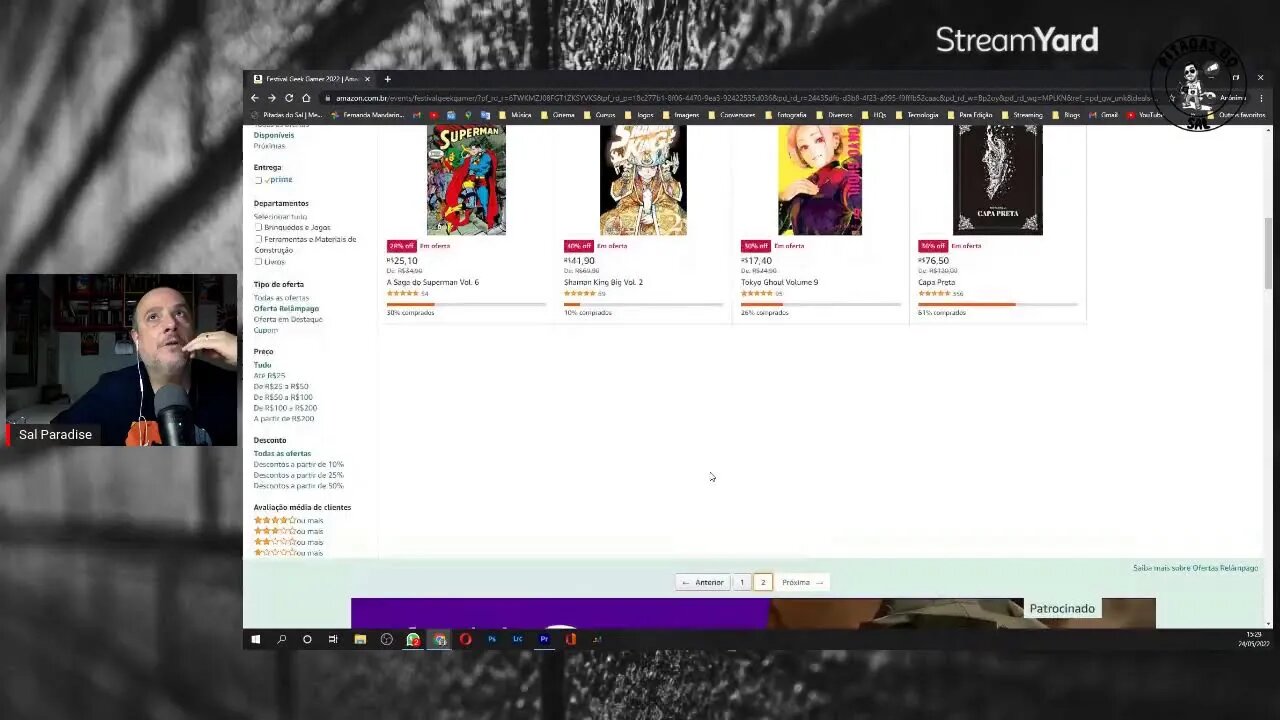1280x720 pixels.
Task: Filter price De R$50 a R$100
Action: click(x=283, y=397)
